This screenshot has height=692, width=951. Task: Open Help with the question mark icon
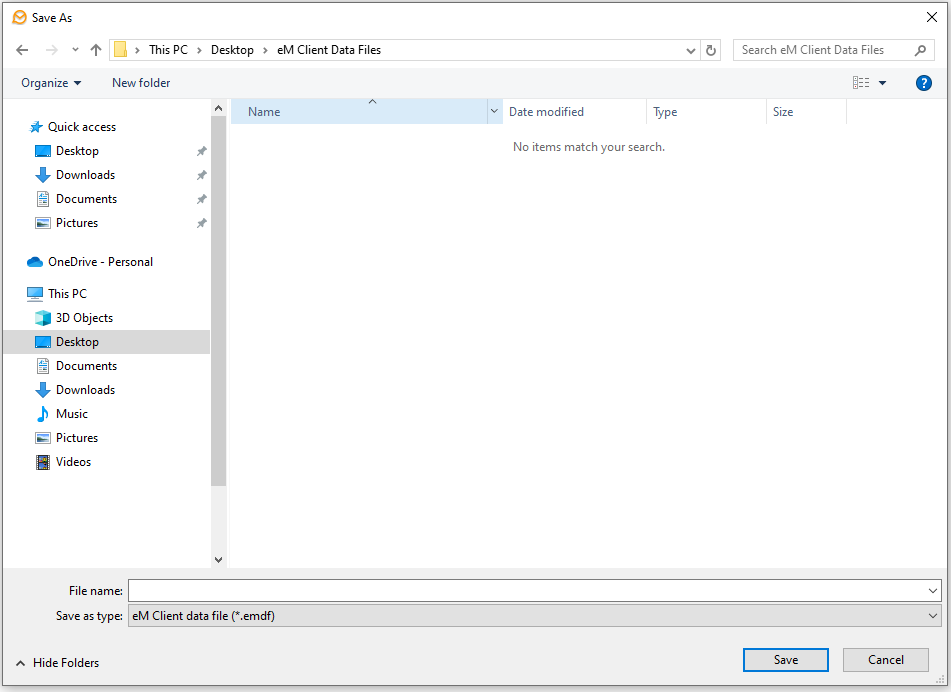[x=923, y=83]
